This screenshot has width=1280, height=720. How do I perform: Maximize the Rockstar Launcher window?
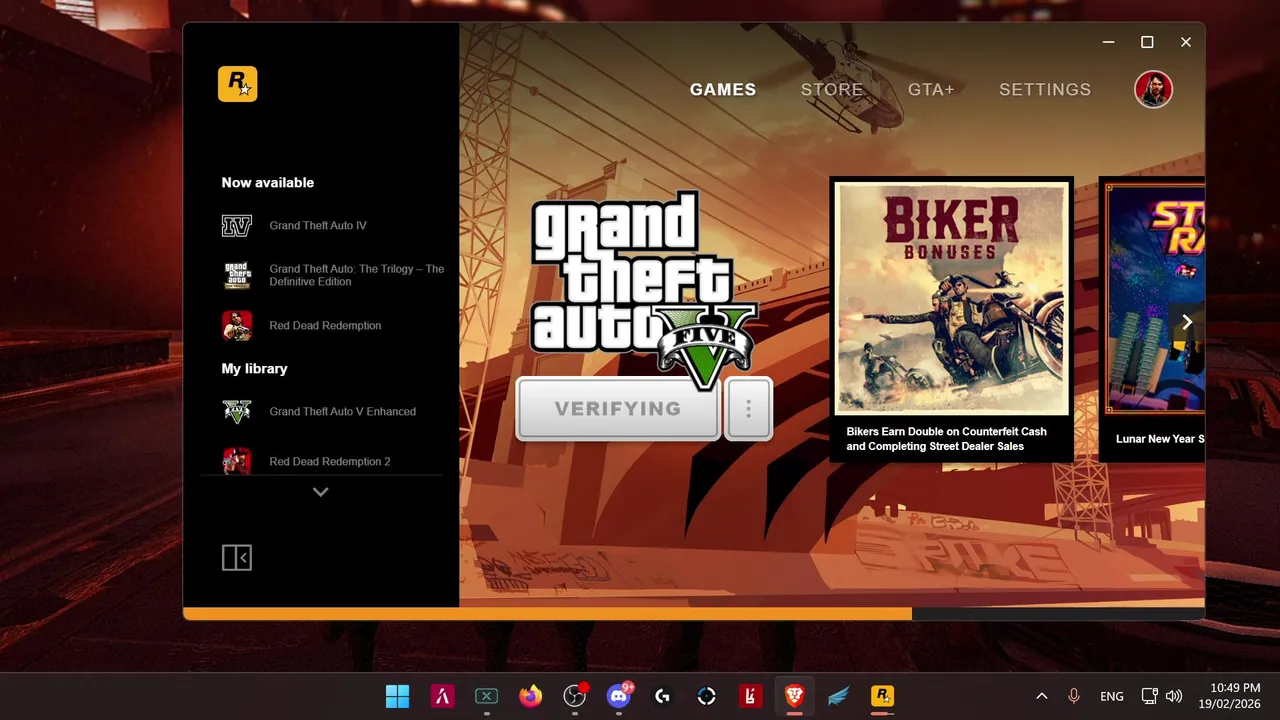click(1147, 42)
